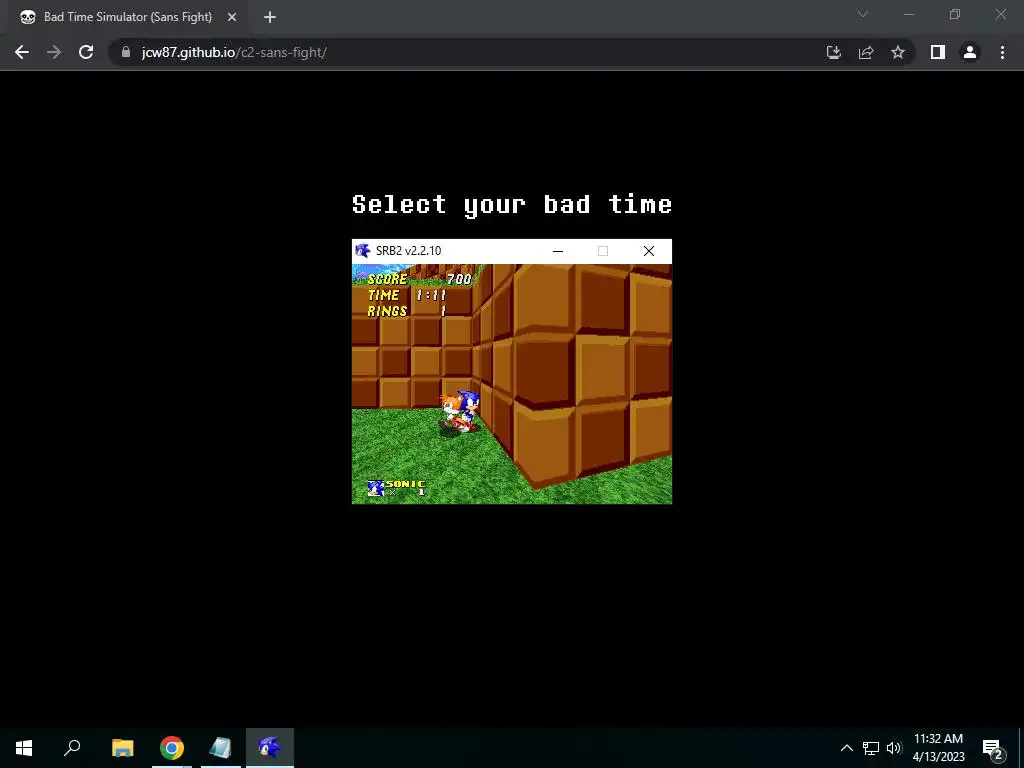Close the Bad Time Simulator tab
Image resolution: width=1024 pixels, height=768 pixels.
(x=232, y=17)
